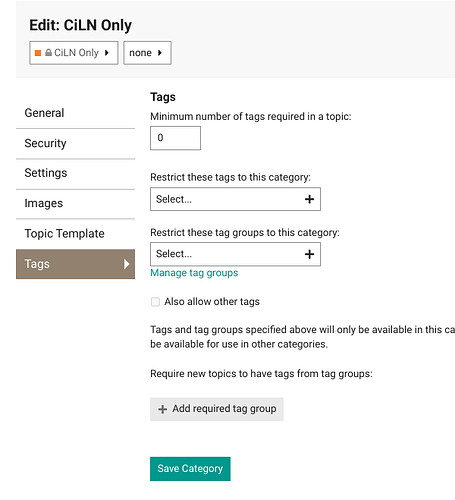Click the Tags section heading
Screen dimensions: 455x500
coord(163,97)
